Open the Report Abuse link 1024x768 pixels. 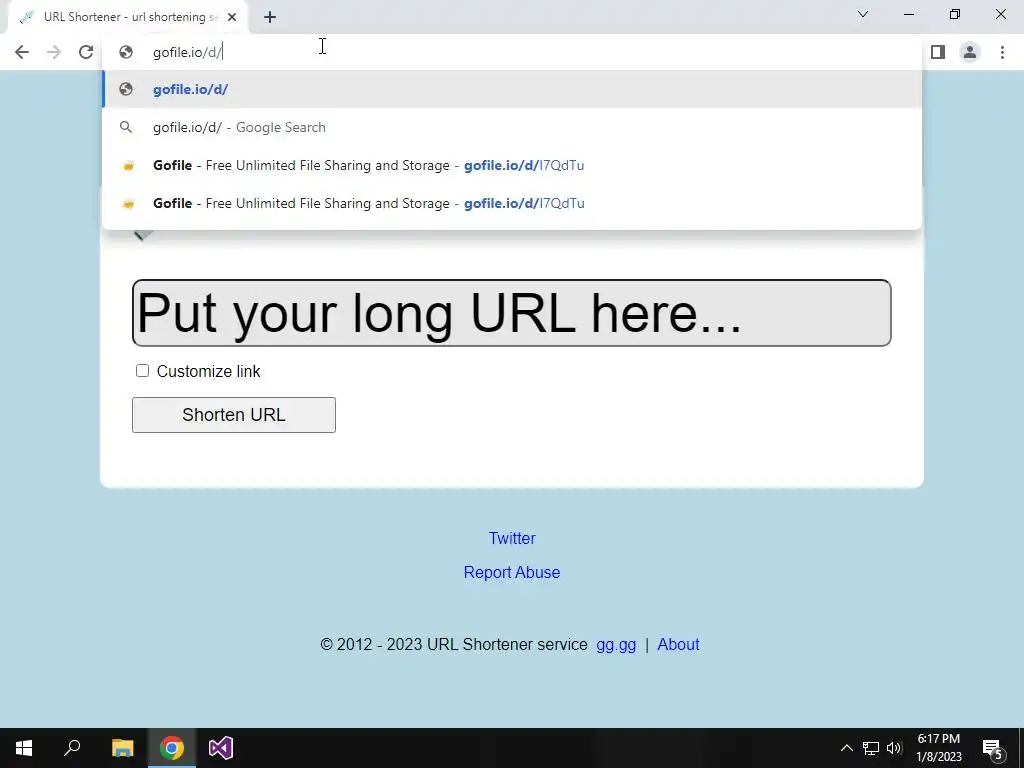(512, 572)
